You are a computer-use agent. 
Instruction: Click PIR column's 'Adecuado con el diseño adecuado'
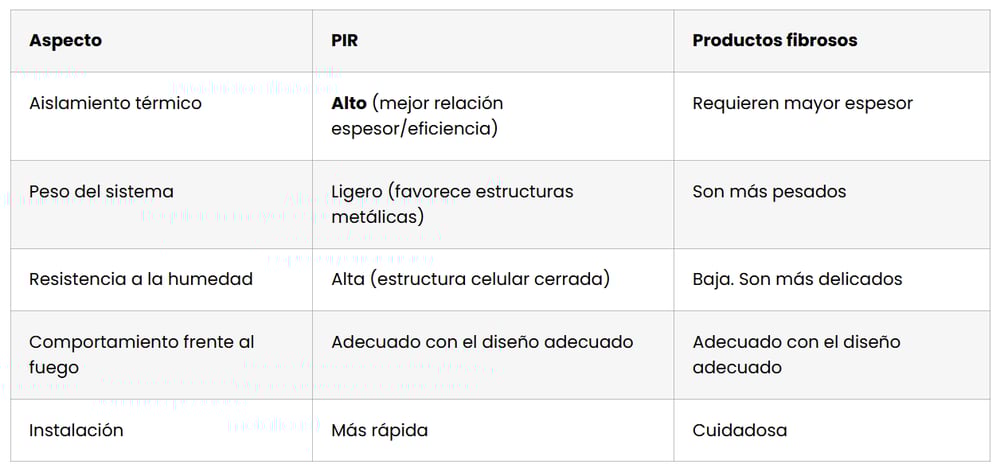[x=482, y=342]
